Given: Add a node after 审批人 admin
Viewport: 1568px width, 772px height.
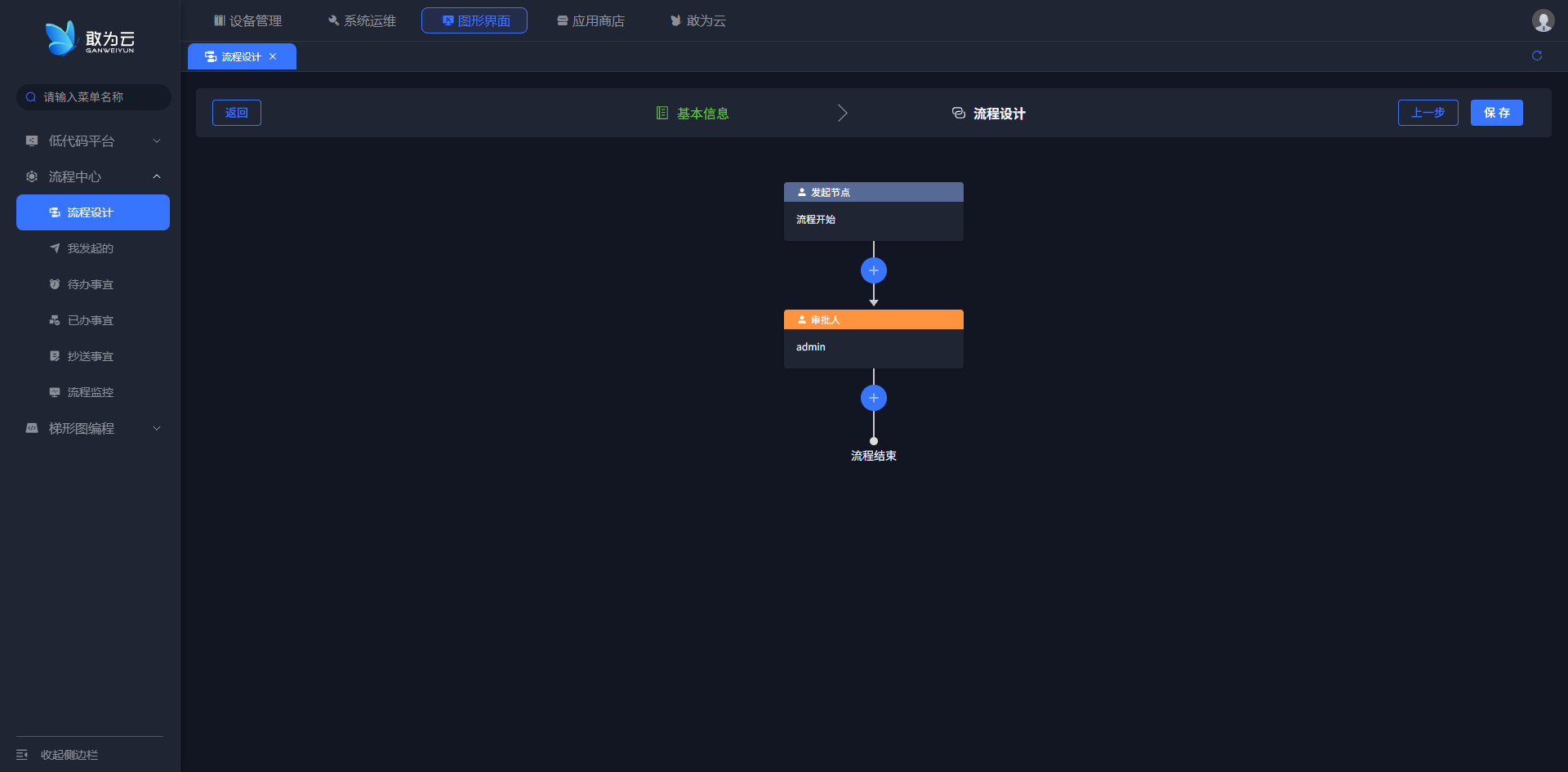Looking at the screenshot, I should point(874,398).
